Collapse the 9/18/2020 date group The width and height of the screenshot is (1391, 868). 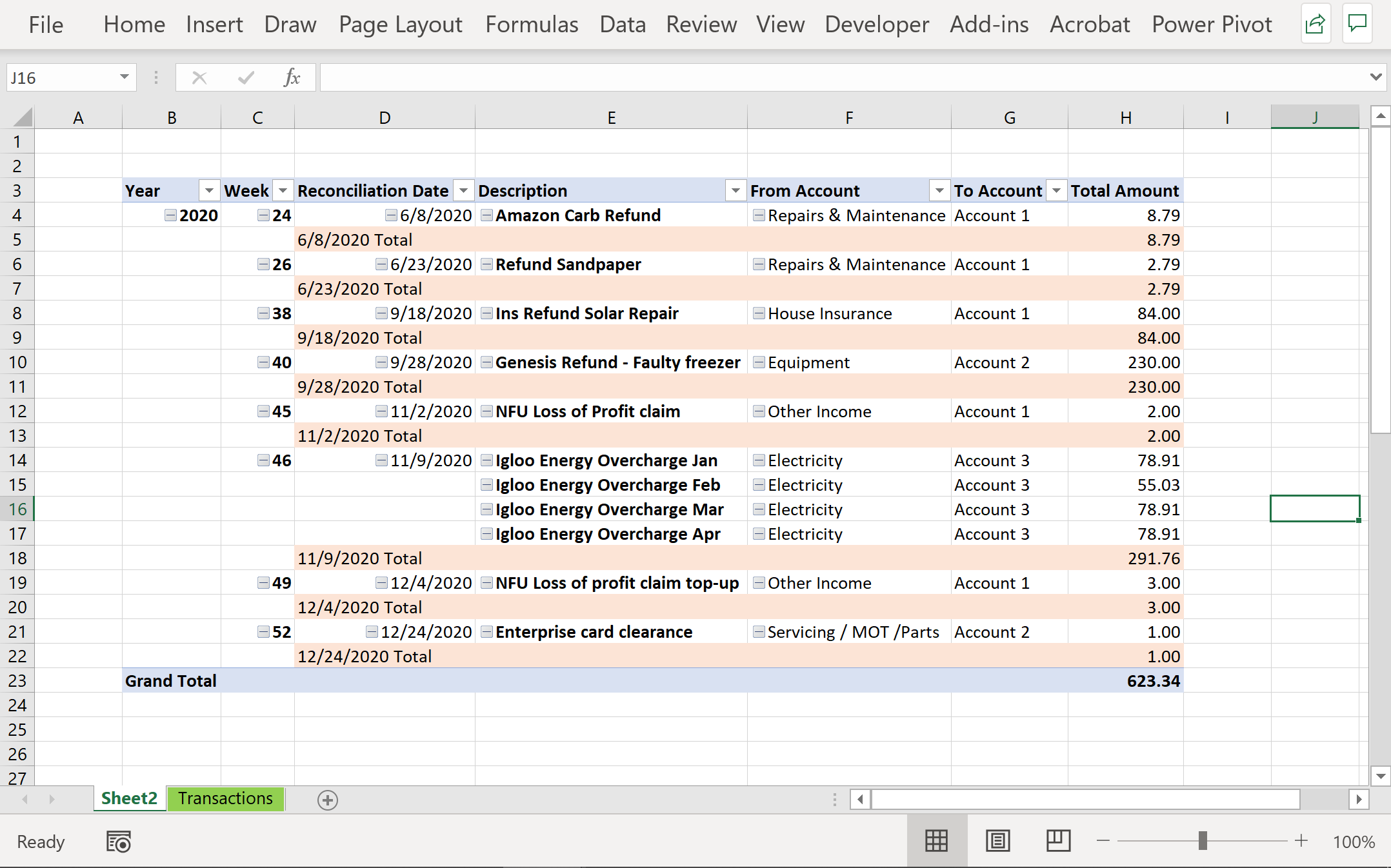pos(381,313)
